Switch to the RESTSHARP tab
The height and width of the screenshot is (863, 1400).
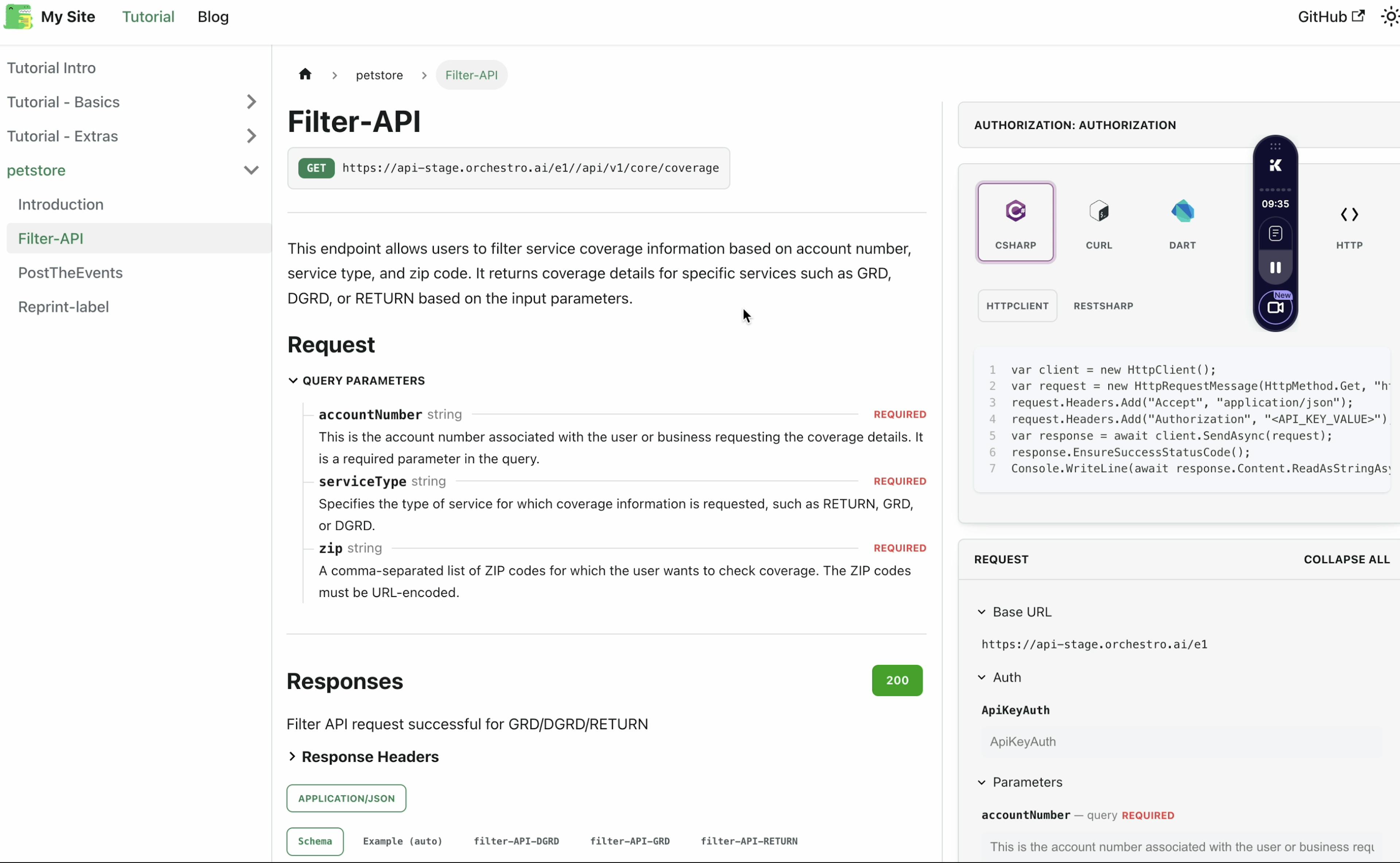pos(1103,306)
